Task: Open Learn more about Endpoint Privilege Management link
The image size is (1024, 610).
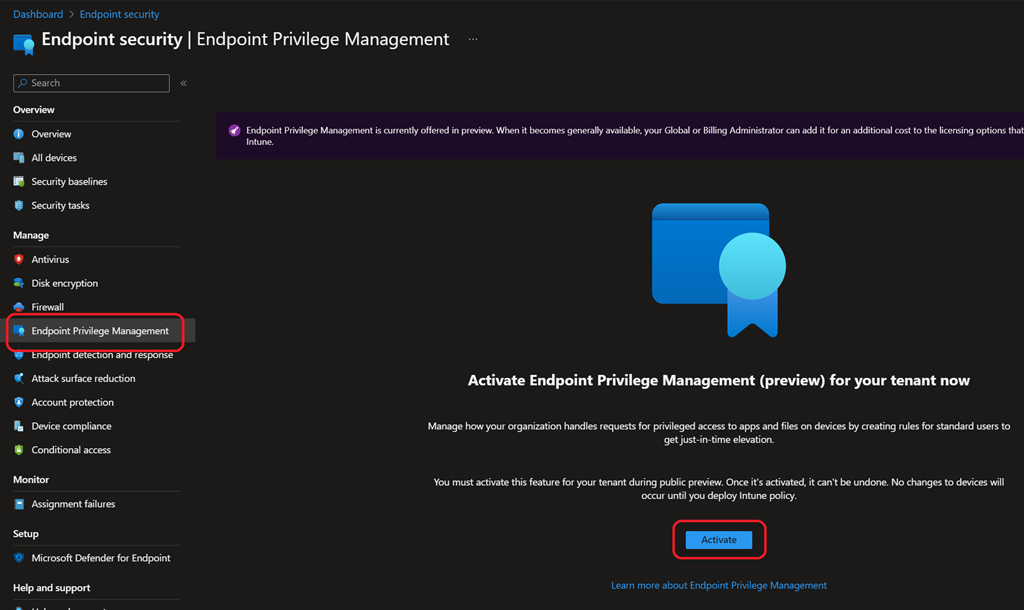Action: coord(718,585)
